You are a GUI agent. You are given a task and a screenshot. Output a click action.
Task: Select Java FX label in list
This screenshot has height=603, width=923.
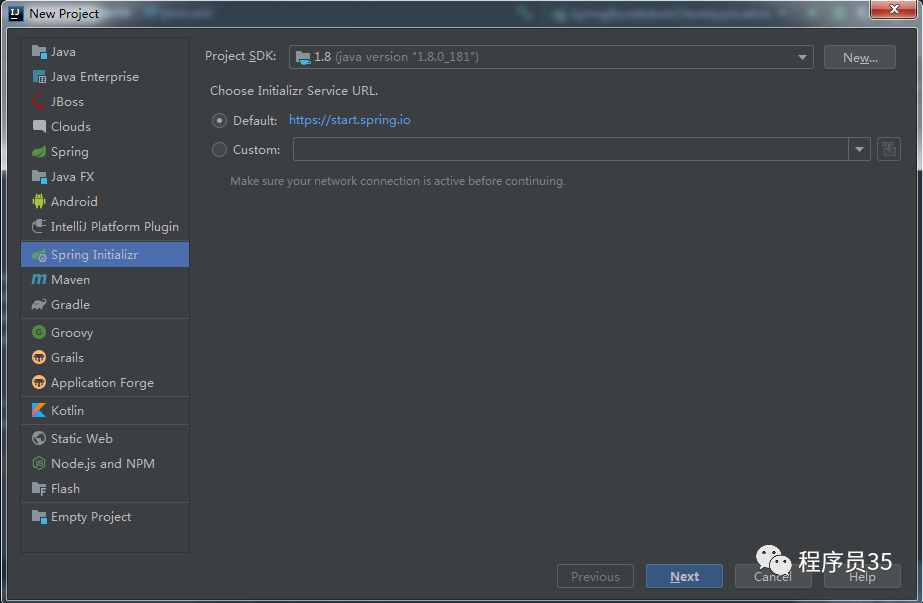pyautogui.click(x=72, y=177)
